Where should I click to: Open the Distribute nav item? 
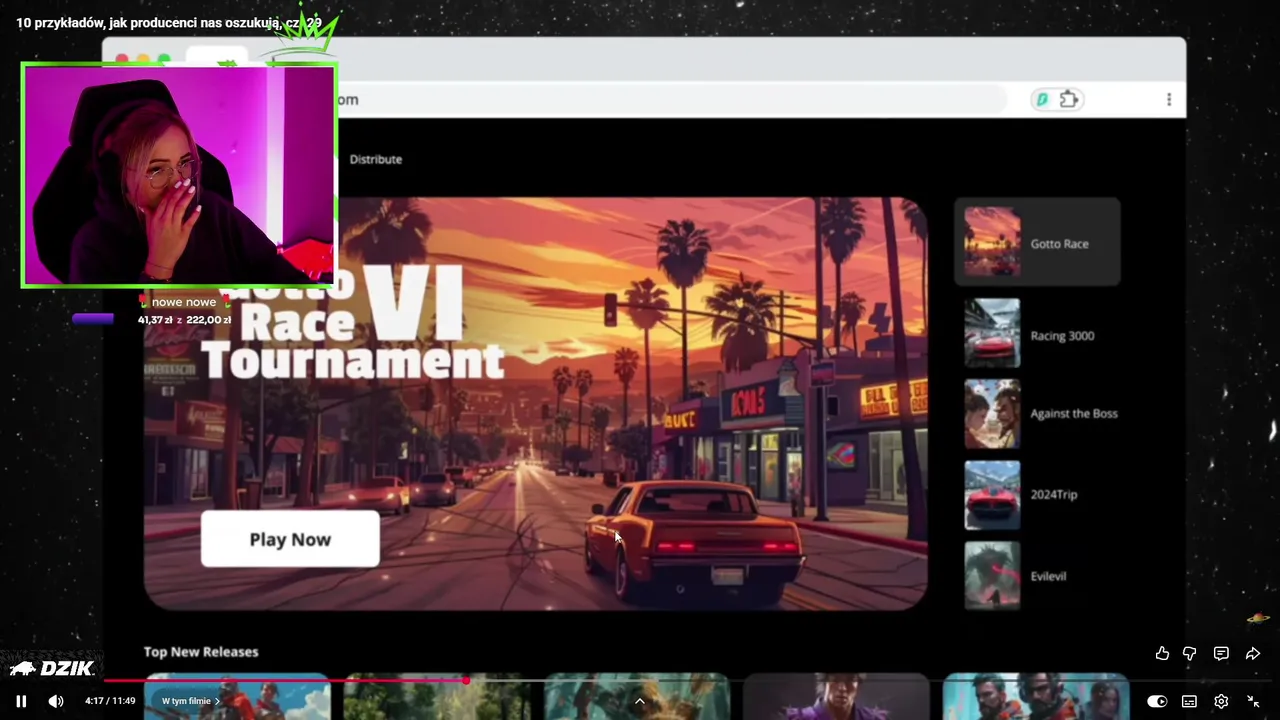coord(376,159)
